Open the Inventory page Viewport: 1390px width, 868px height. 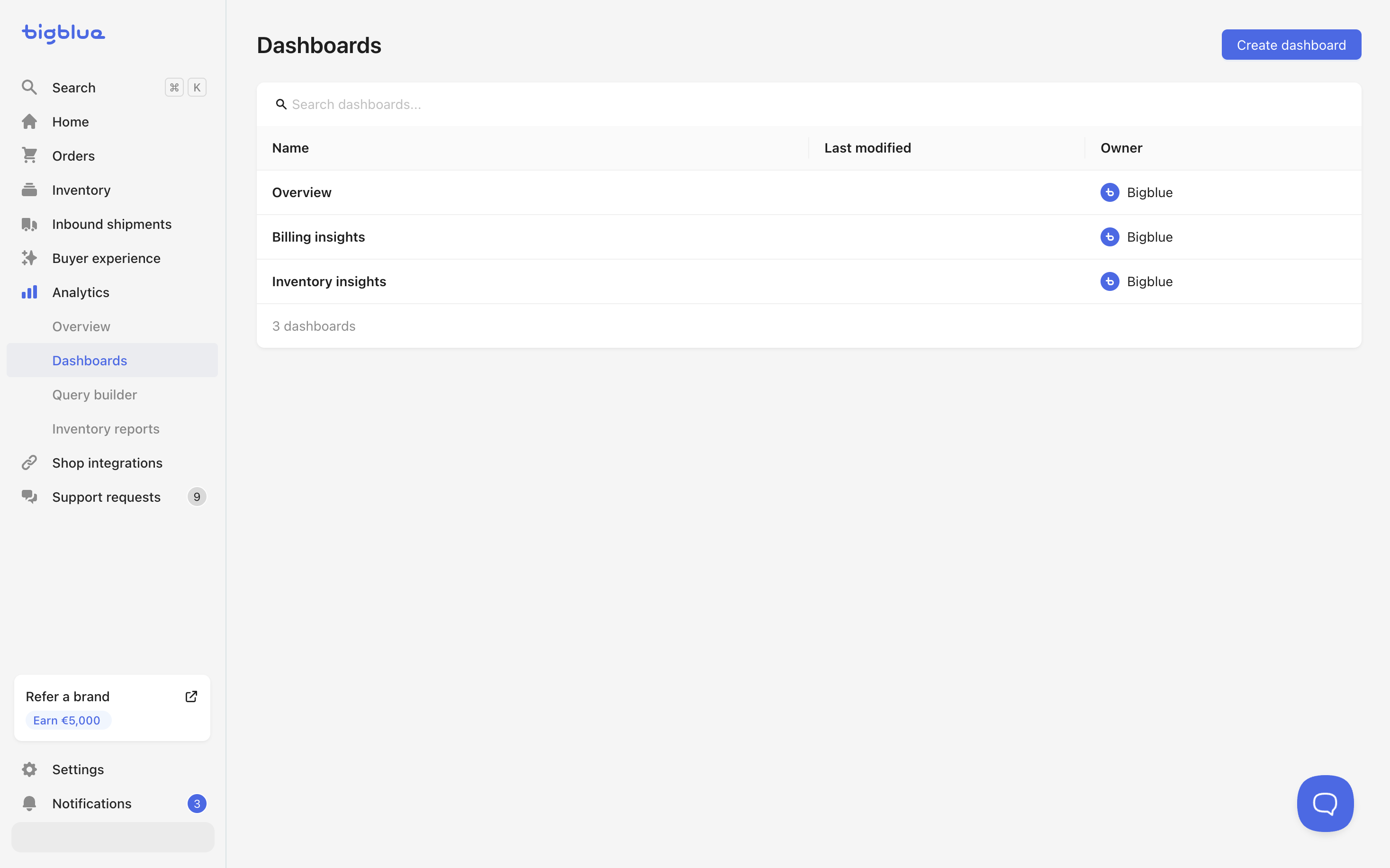[112, 190]
